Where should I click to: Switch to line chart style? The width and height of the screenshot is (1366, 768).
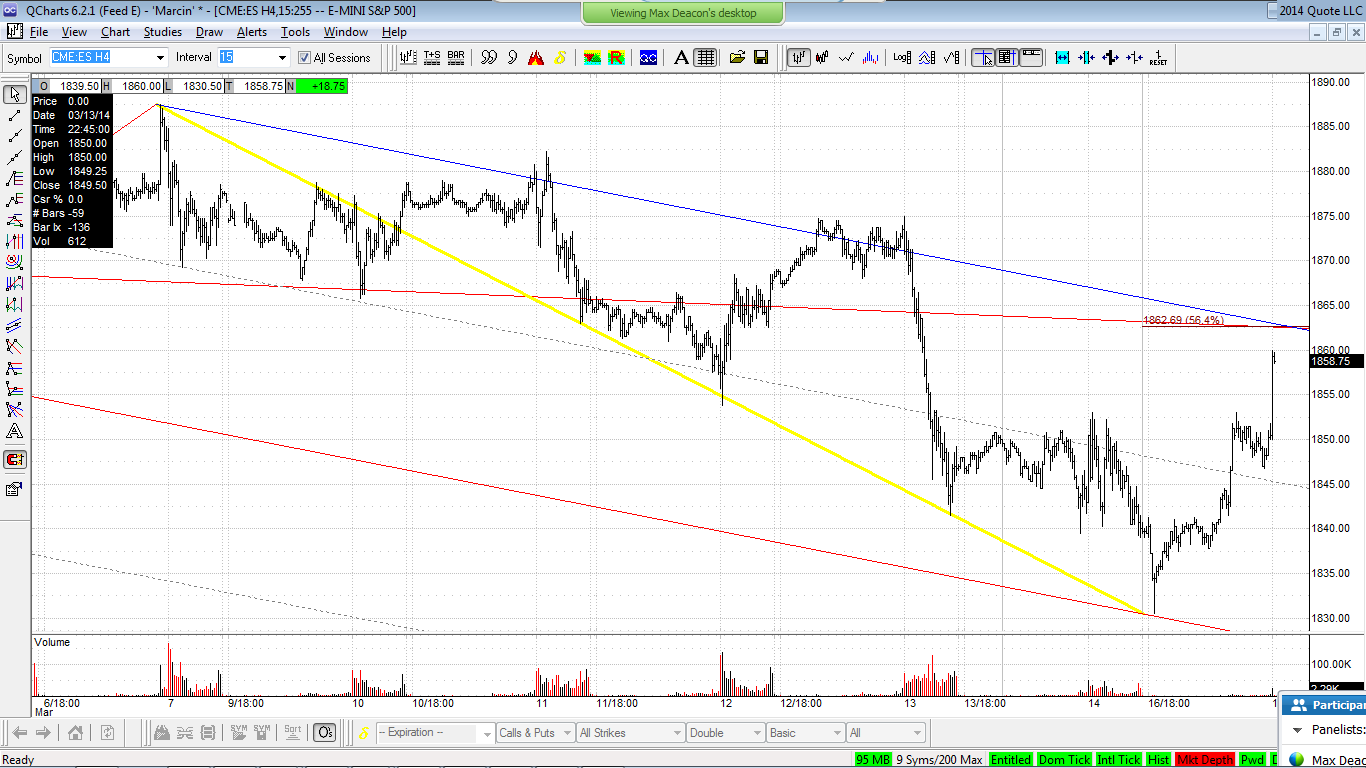coord(847,57)
